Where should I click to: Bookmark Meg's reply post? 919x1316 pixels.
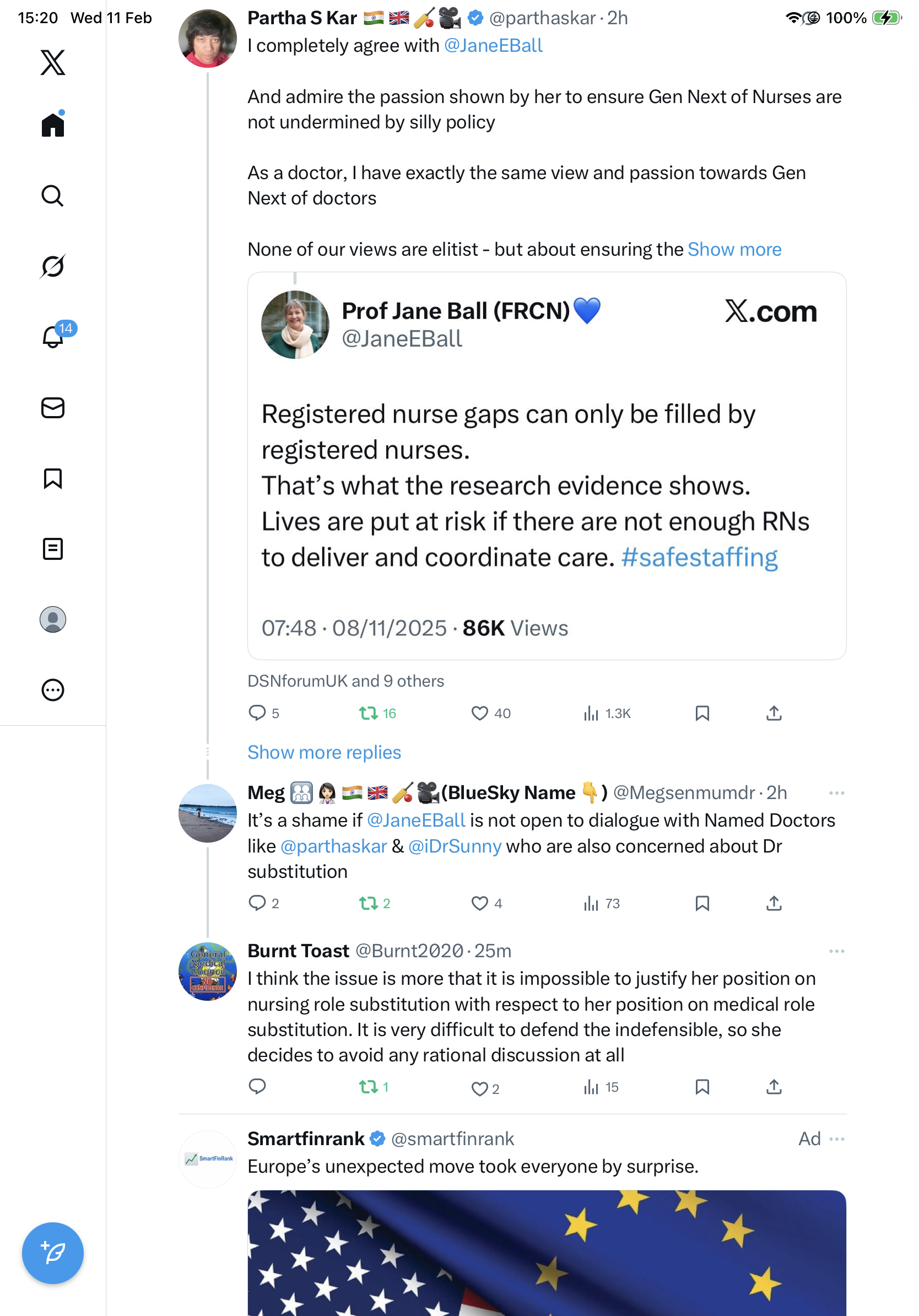(702, 903)
